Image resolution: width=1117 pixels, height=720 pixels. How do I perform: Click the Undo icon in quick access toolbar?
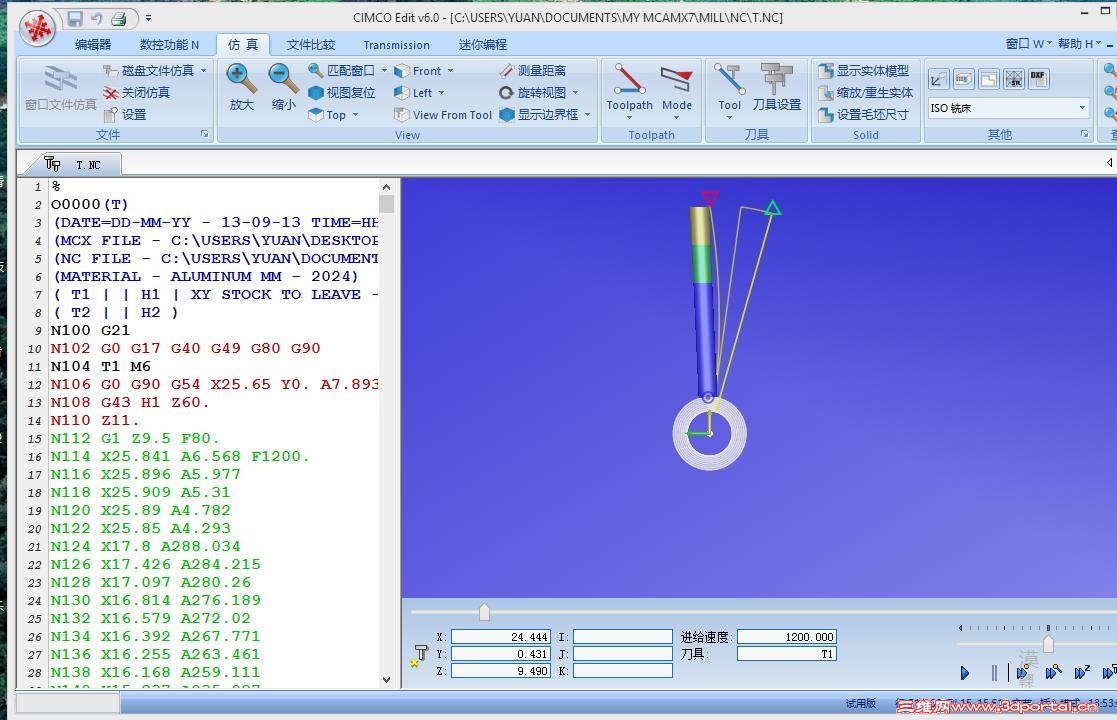click(97, 19)
